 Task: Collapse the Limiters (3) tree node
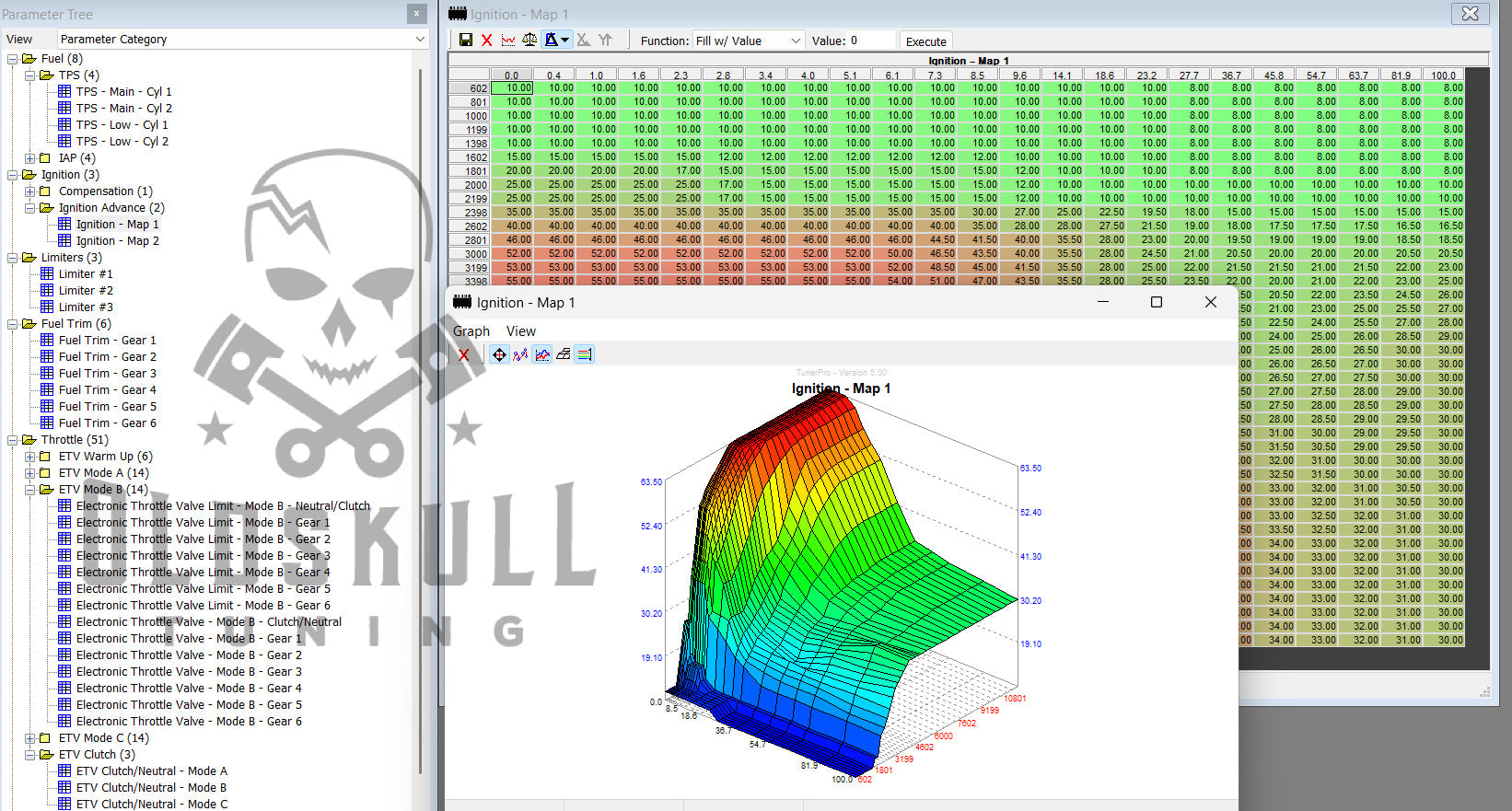(x=13, y=257)
